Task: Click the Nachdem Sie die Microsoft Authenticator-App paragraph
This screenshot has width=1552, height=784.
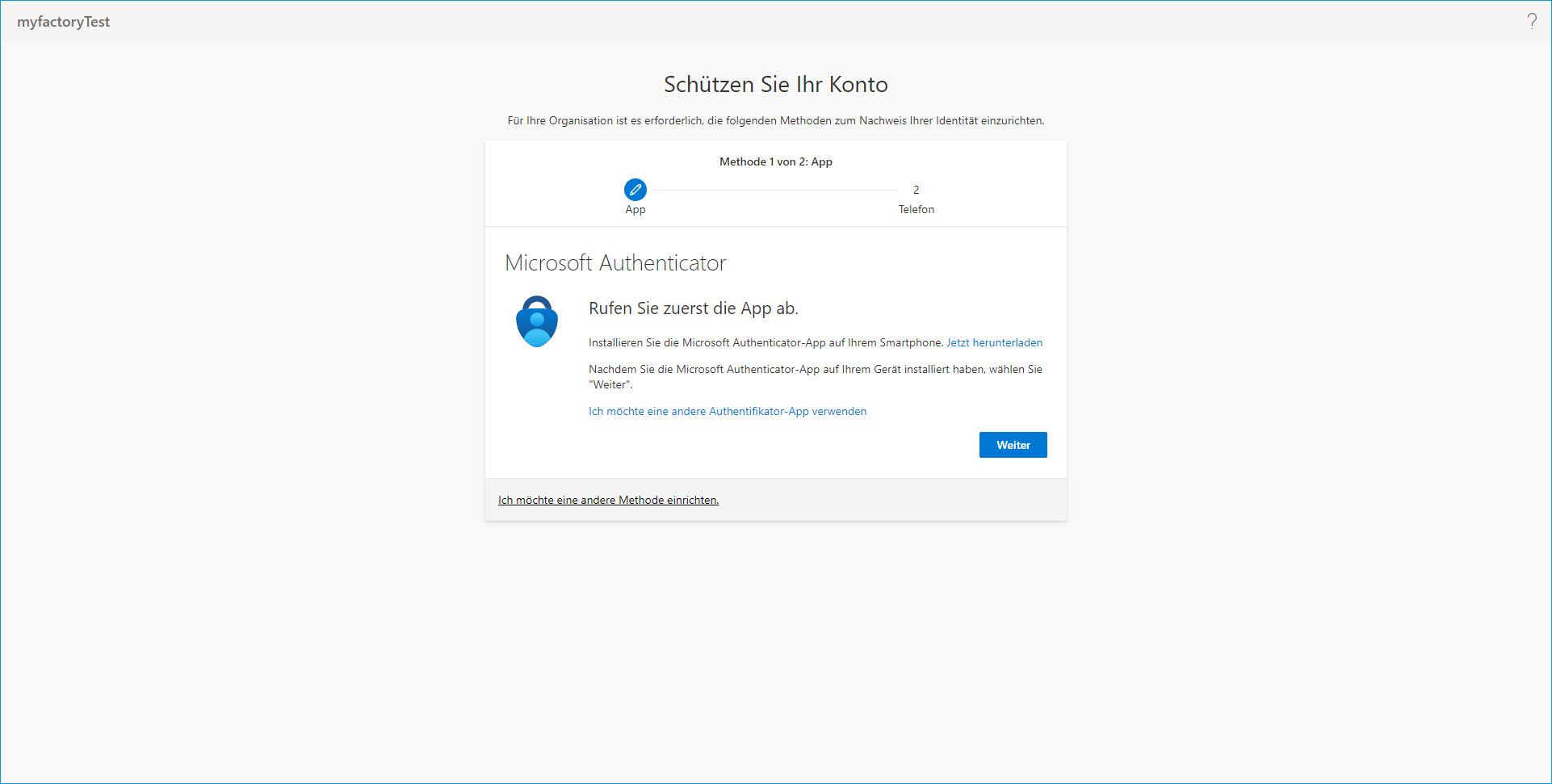Action: [x=816, y=376]
